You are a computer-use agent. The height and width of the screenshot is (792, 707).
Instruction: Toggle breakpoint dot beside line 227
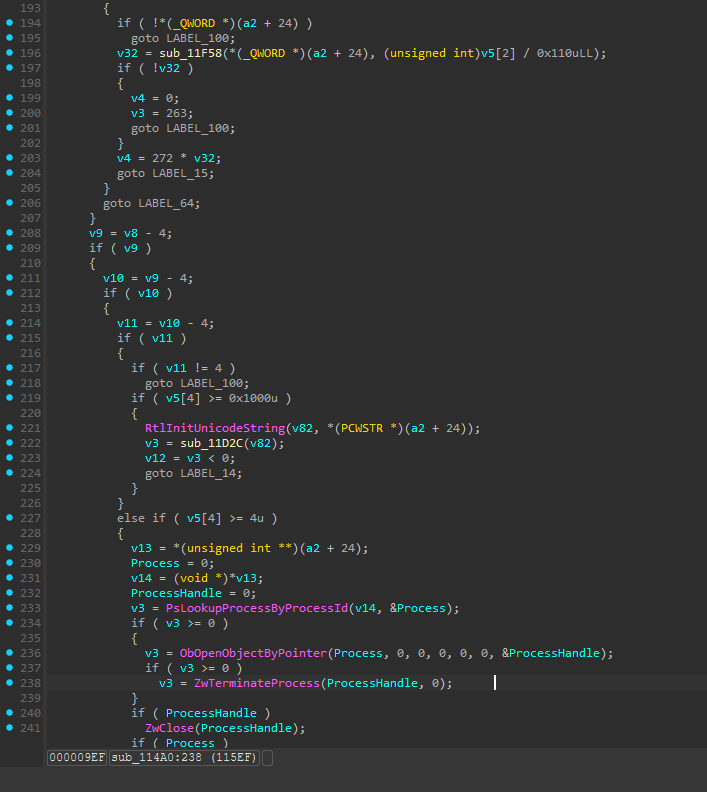click(10, 518)
